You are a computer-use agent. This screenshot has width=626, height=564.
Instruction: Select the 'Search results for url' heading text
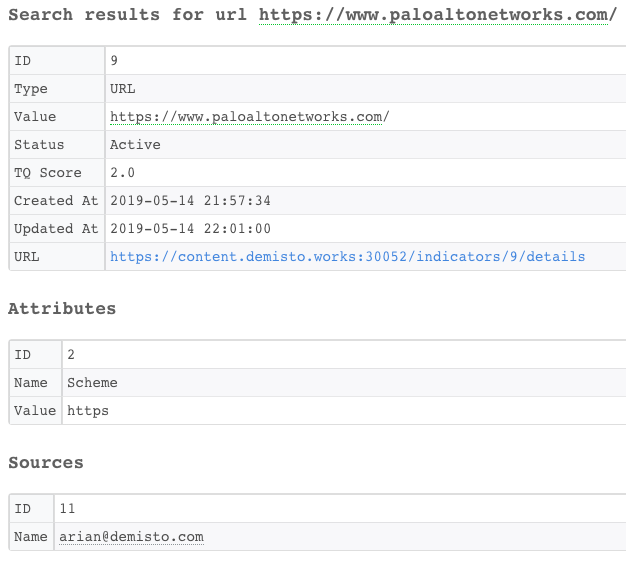127,15
